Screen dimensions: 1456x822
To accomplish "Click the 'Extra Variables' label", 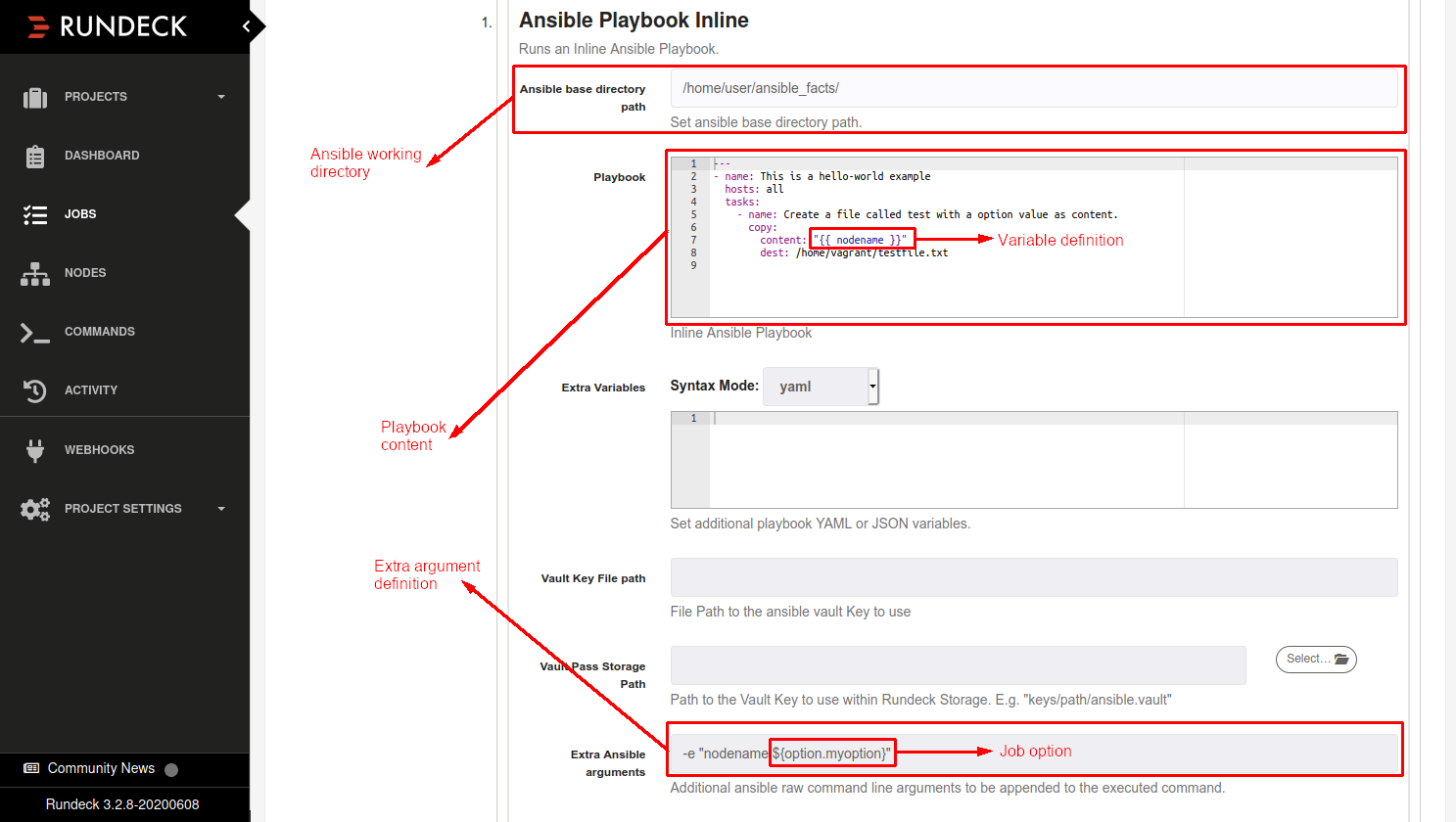I will (x=603, y=388).
